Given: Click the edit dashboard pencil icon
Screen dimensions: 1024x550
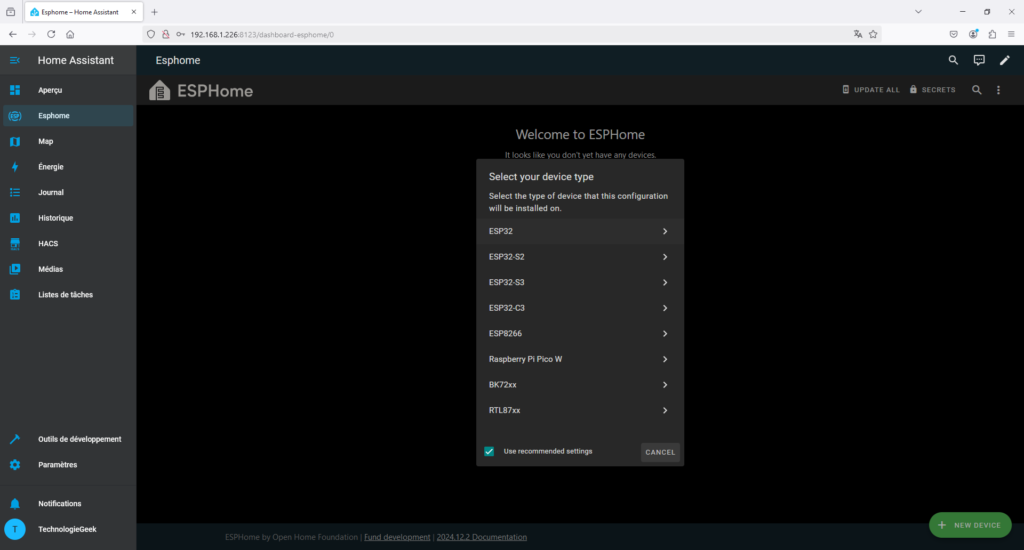Looking at the screenshot, I should pos(1004,60).
